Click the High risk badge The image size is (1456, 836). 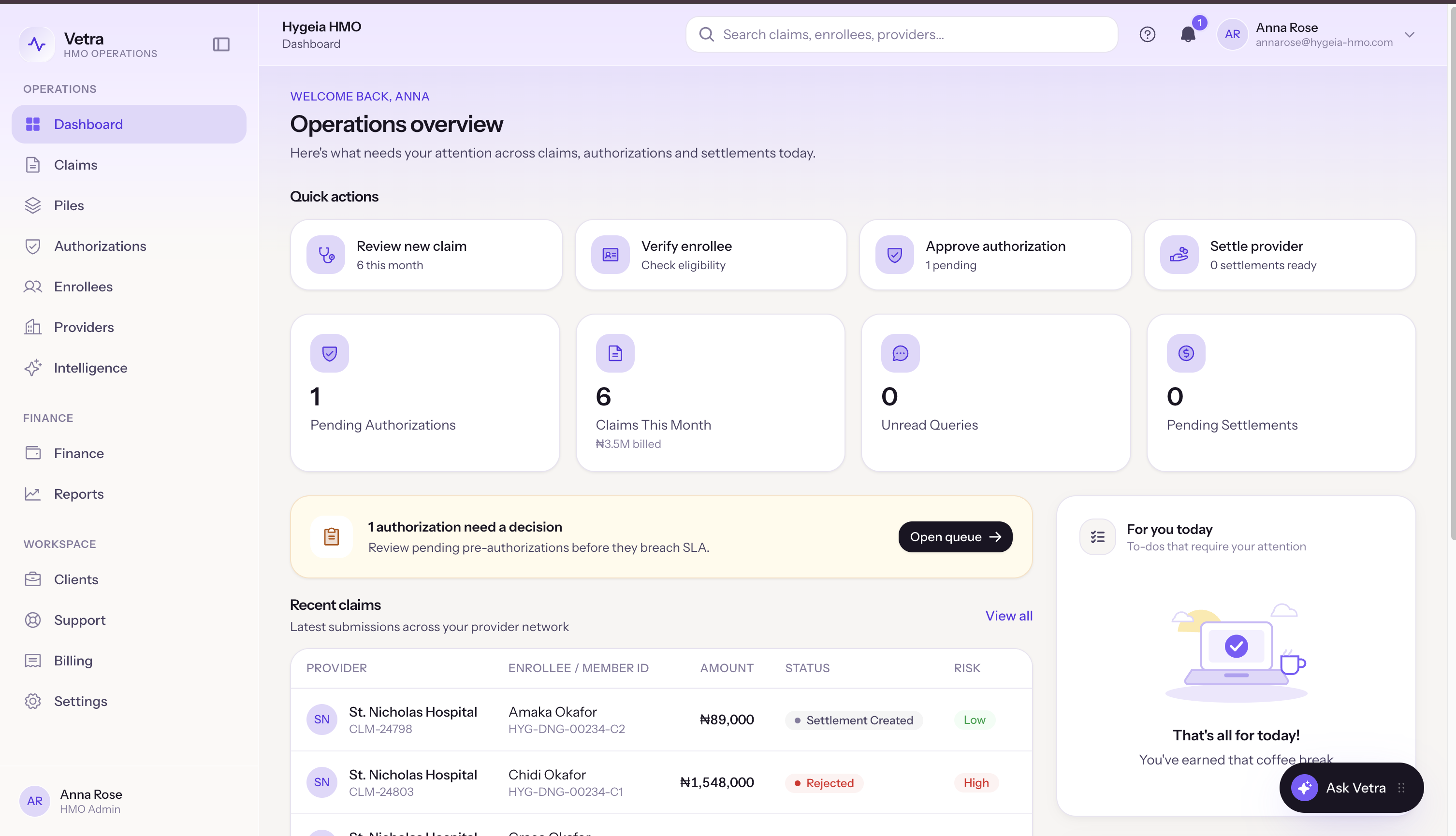coord(976,782)
